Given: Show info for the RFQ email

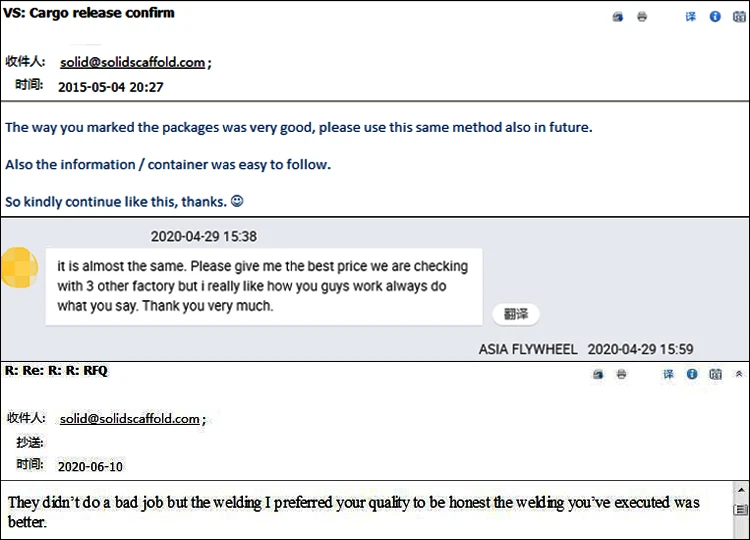Looking at the screenshot, I should pyautogui.click(x=692, y=374).
